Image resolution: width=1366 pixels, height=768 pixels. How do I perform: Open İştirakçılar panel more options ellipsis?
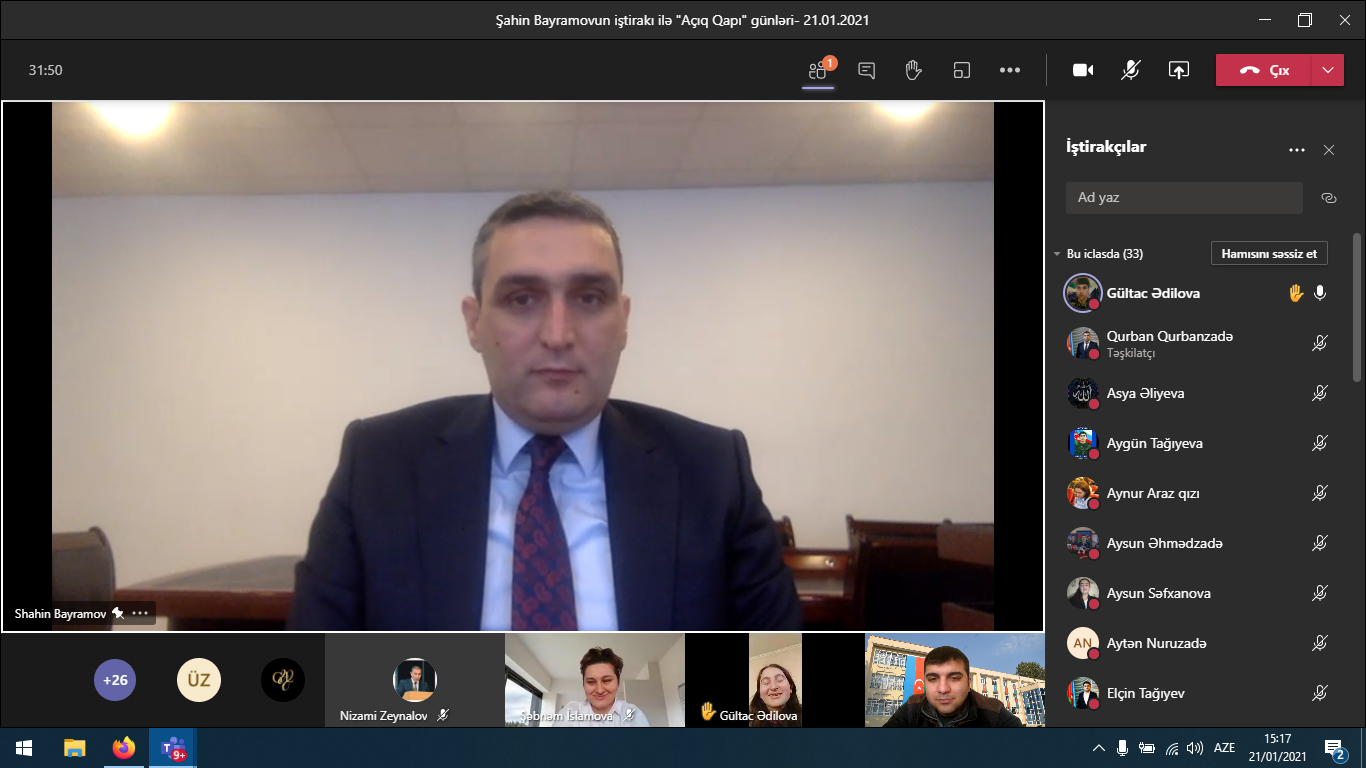pyautogui.click(x=1297, y=150)
